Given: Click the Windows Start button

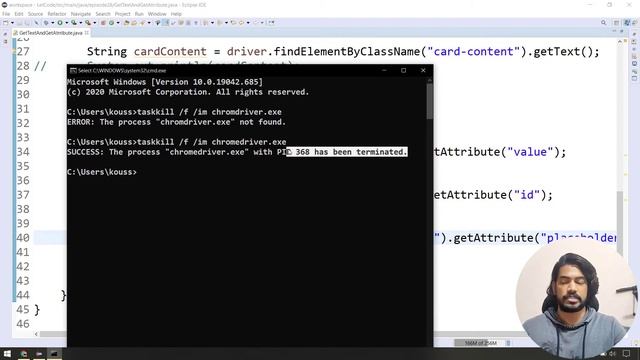Looking at the screenshot, I should point(7,353).
